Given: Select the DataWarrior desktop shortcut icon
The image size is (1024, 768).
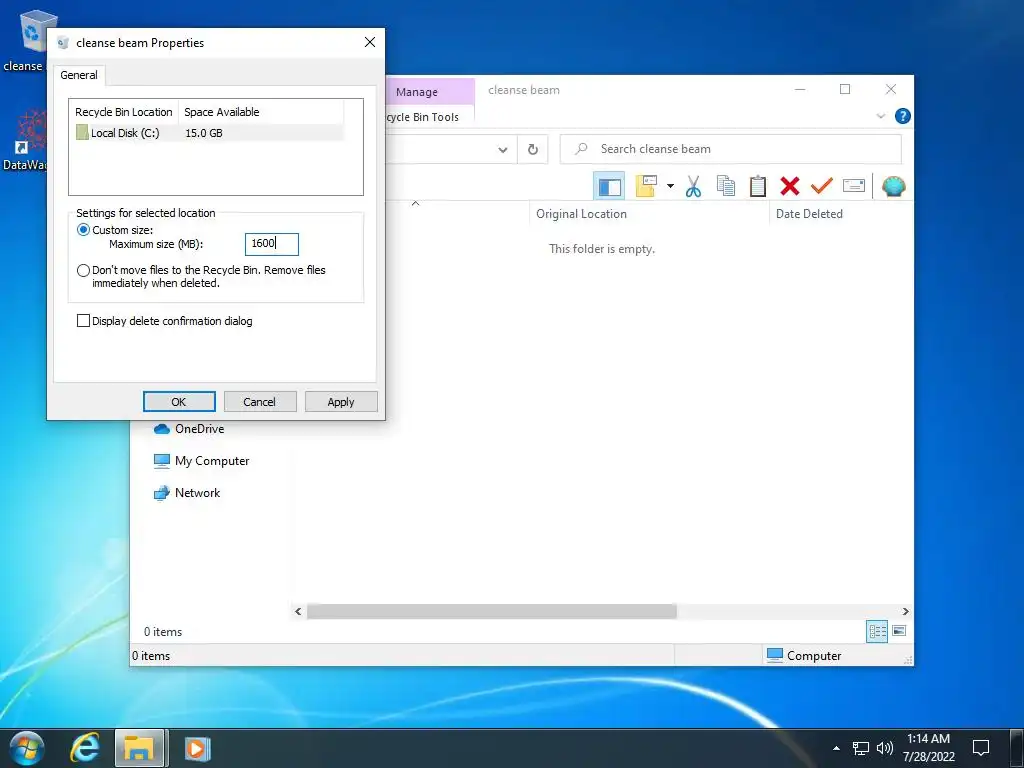Looking at the screenshot, I should [x=26, y=140].
